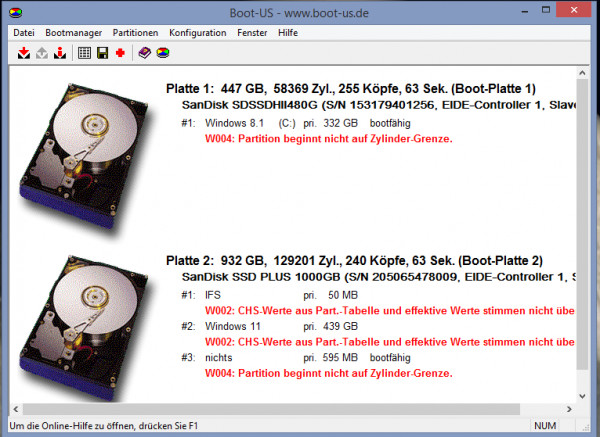Select the SanDisk SSD PLUS 1000GB description
Screen dimensions: 600x437
(378, 277)
